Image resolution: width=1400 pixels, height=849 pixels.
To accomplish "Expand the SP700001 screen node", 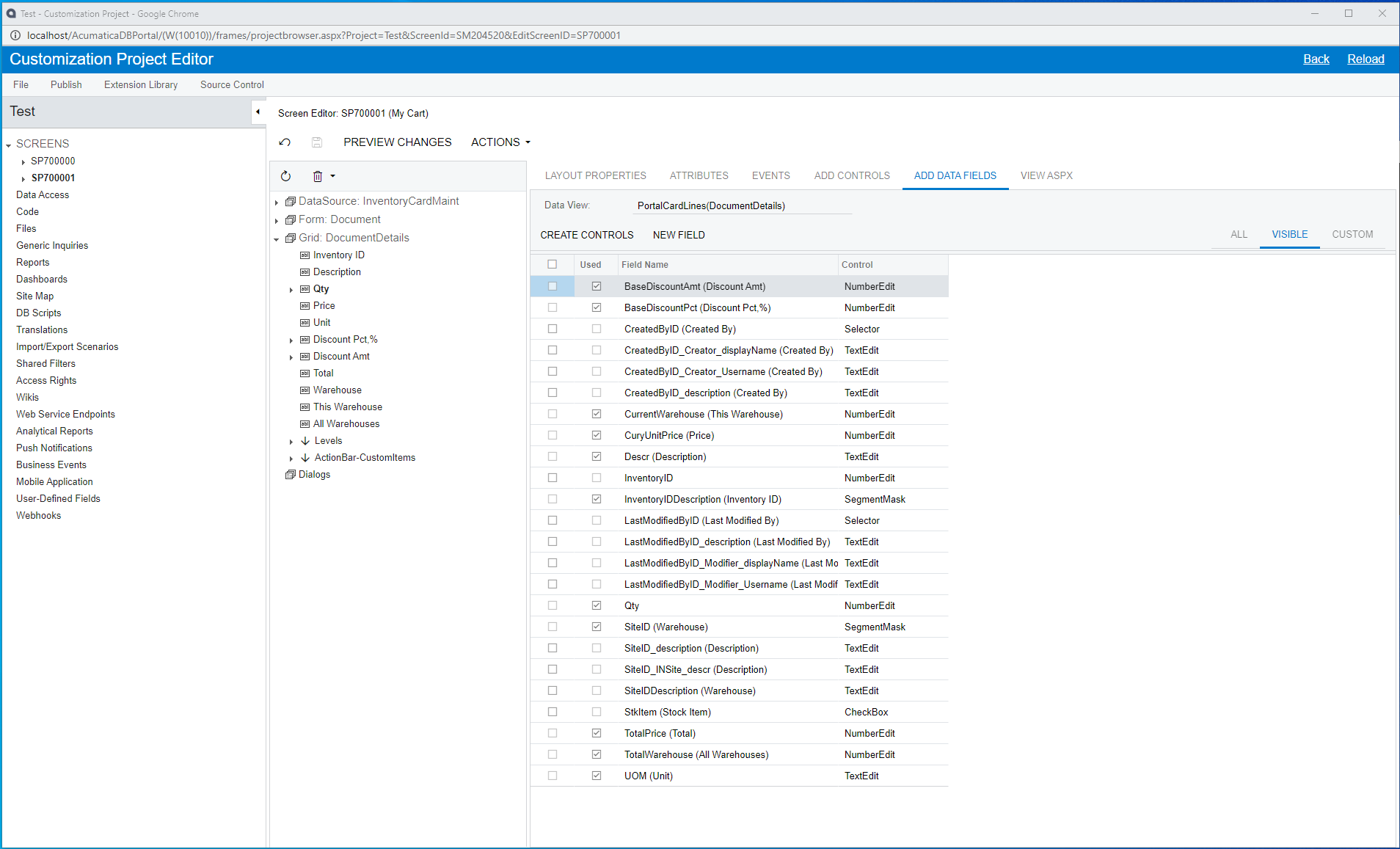I will pyautogui.click(x=23, y=178).
